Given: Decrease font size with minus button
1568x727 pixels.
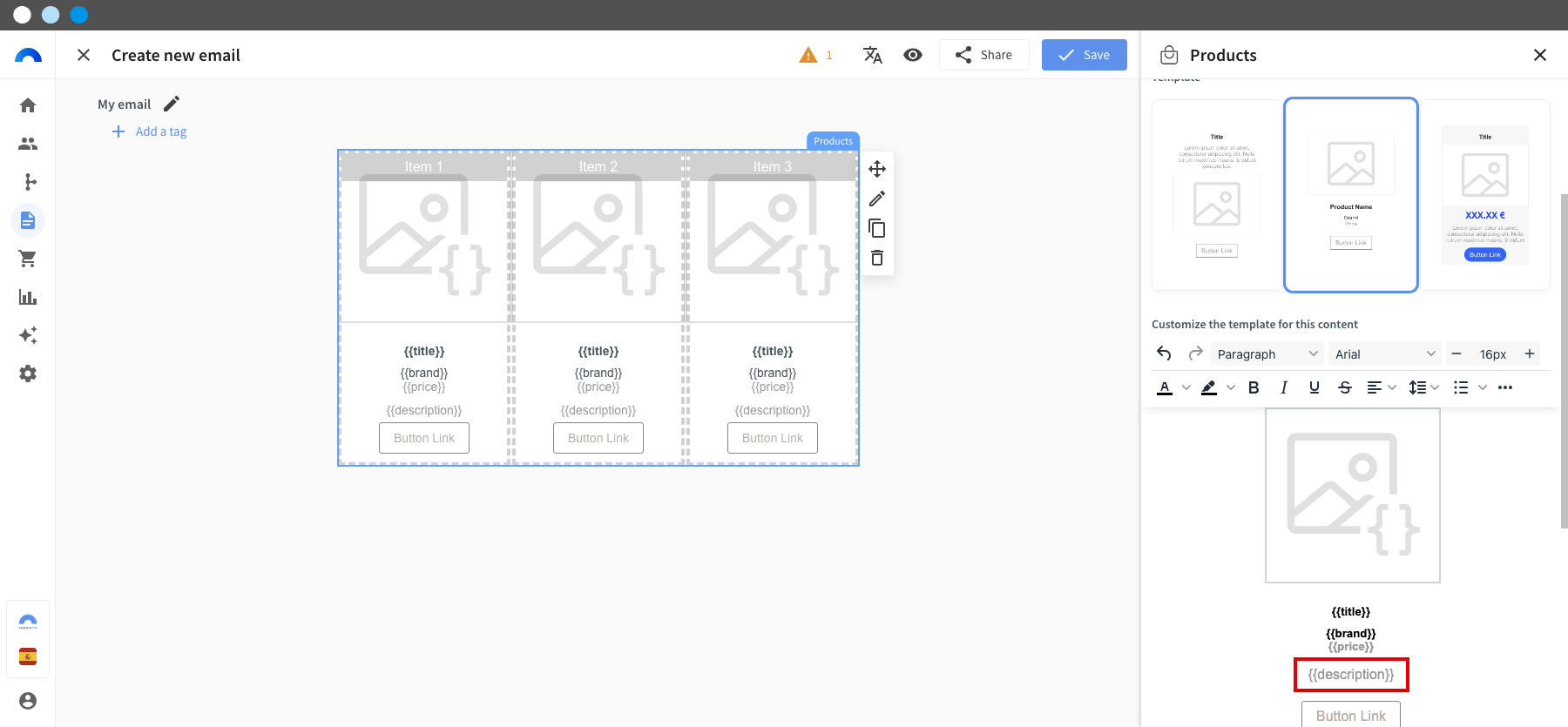Looking at the screenshot, I should 1456,353.
